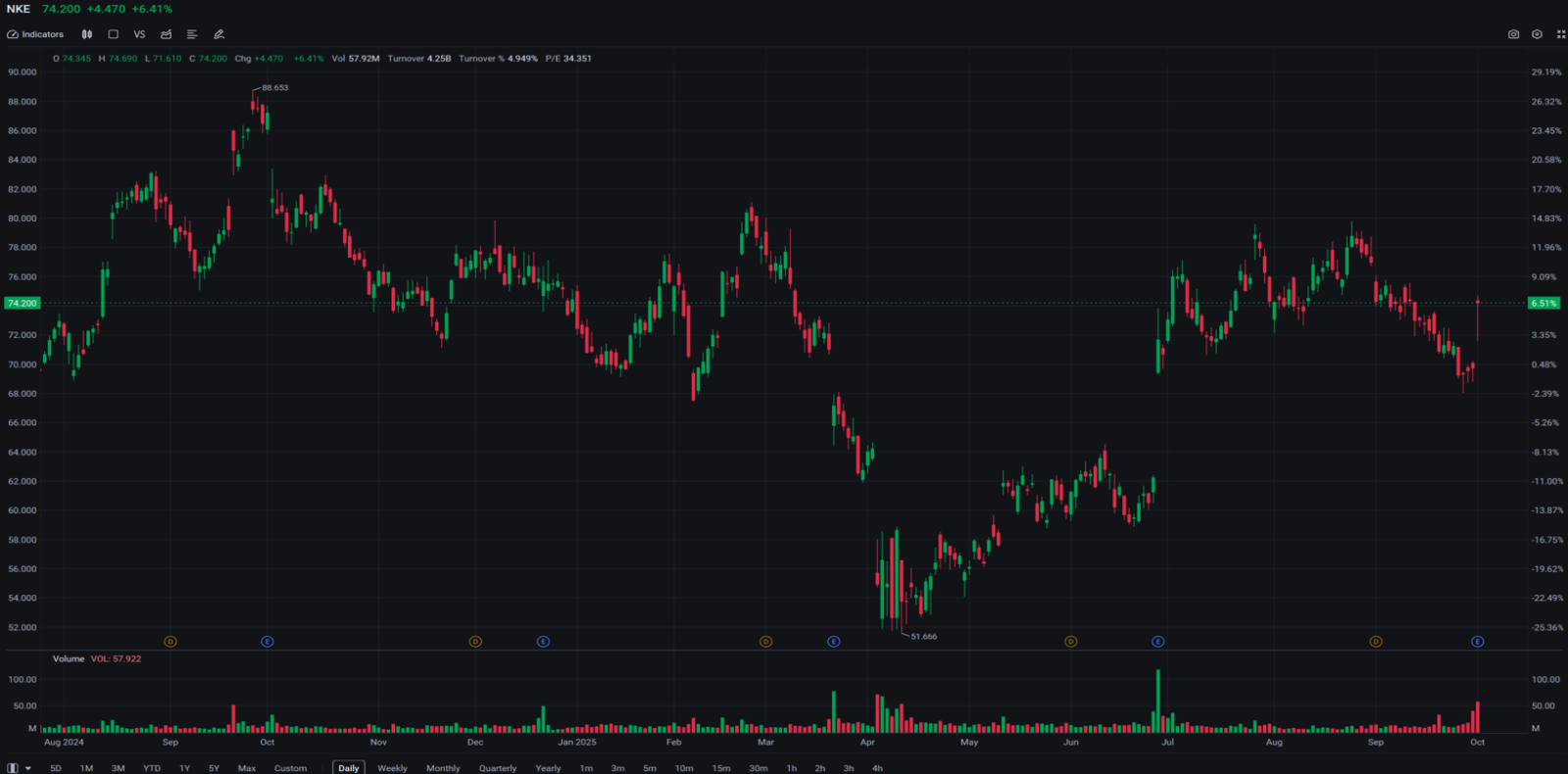Select the 5m interval
This screenshot has height=774, width=1568.
(x=650, y=768)
